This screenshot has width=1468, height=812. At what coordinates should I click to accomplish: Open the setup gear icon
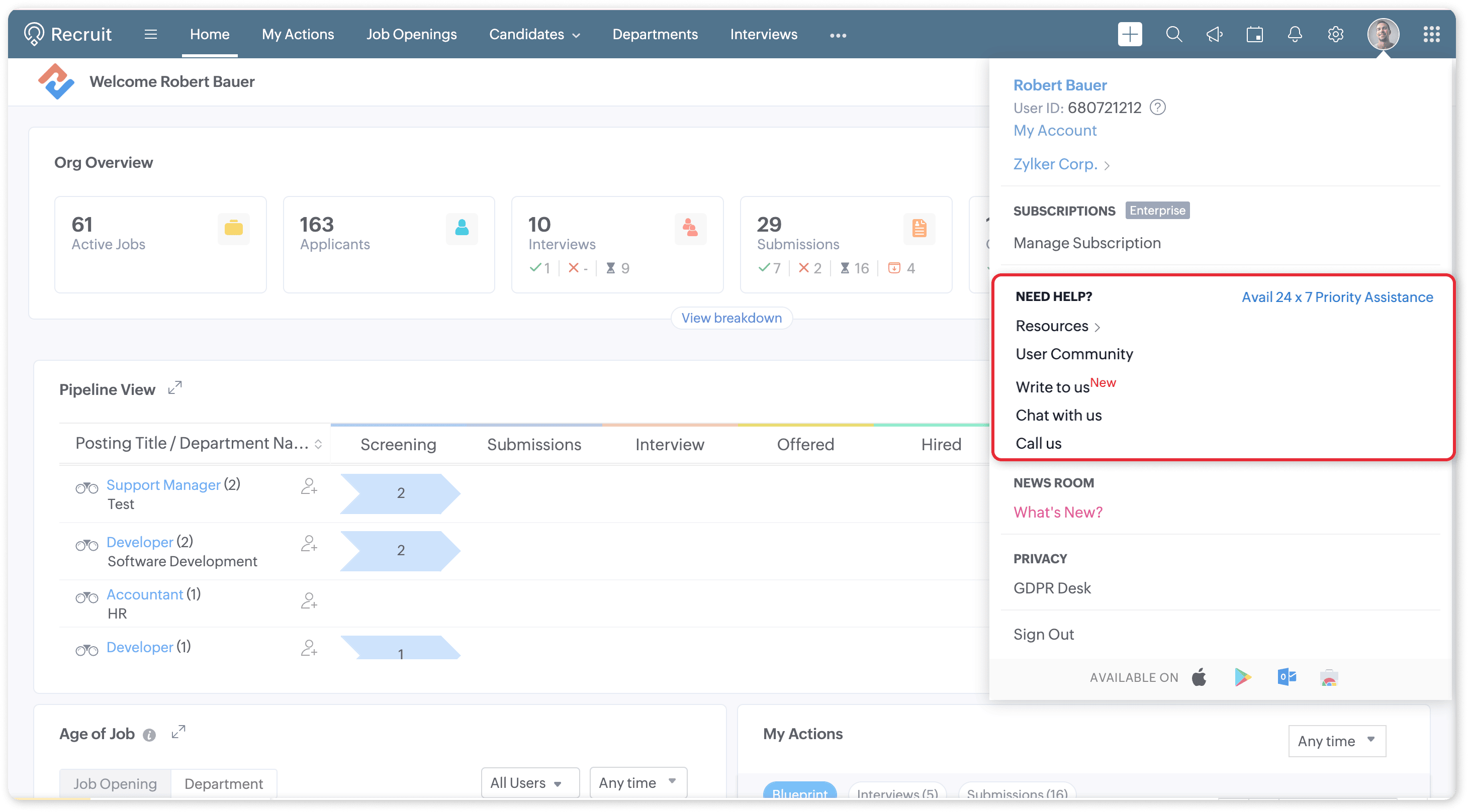1335,34
